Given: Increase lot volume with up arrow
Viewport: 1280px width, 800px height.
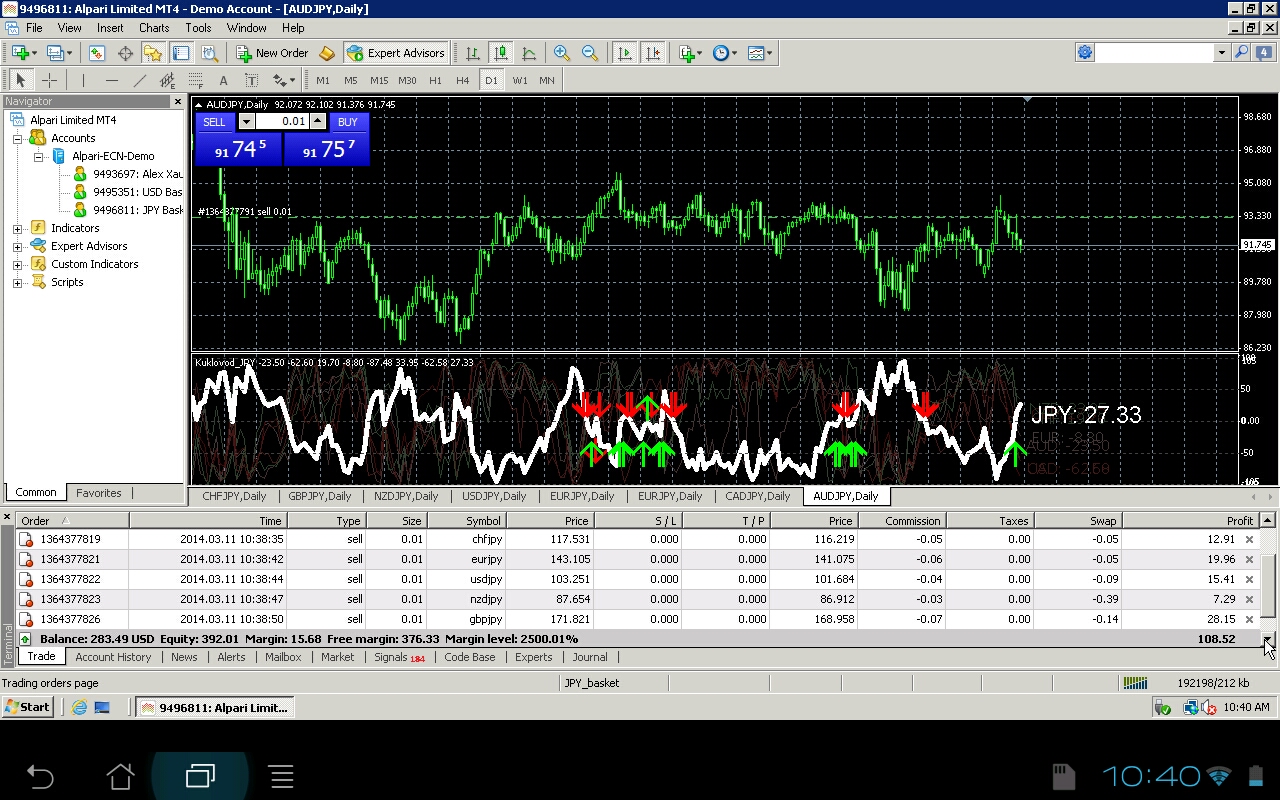Looking at the screenshot, I should pyautogui.click(x=318, y=121).
